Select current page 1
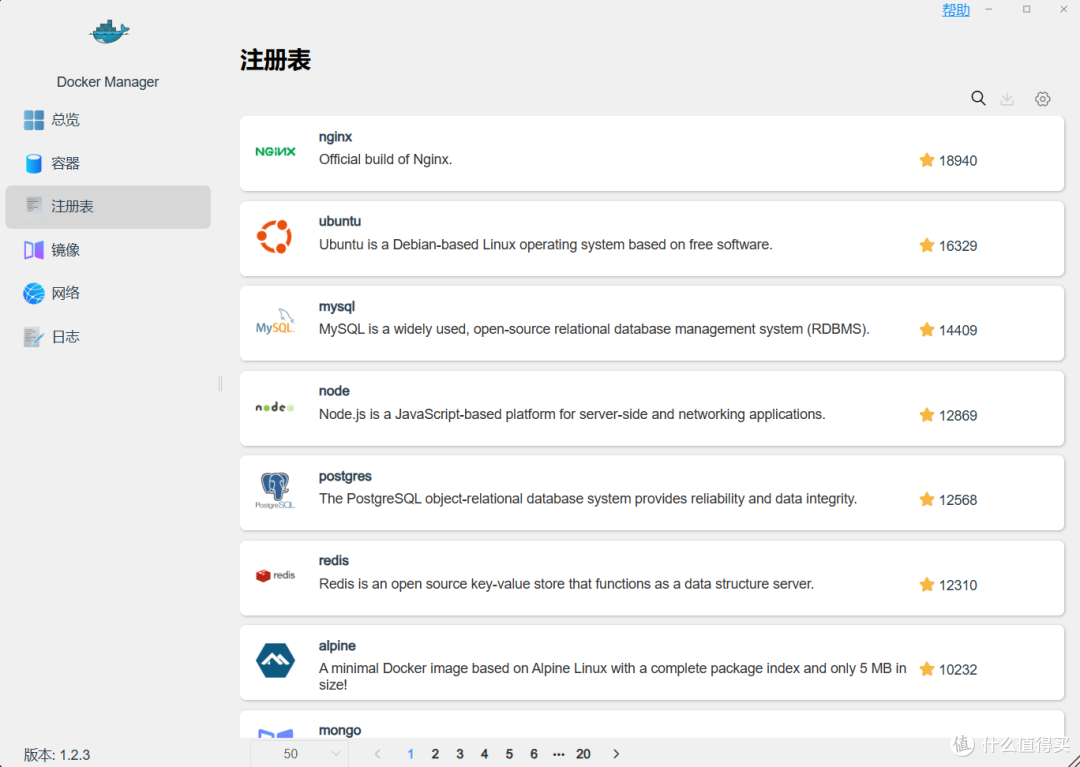 click(x=411, y=754)
